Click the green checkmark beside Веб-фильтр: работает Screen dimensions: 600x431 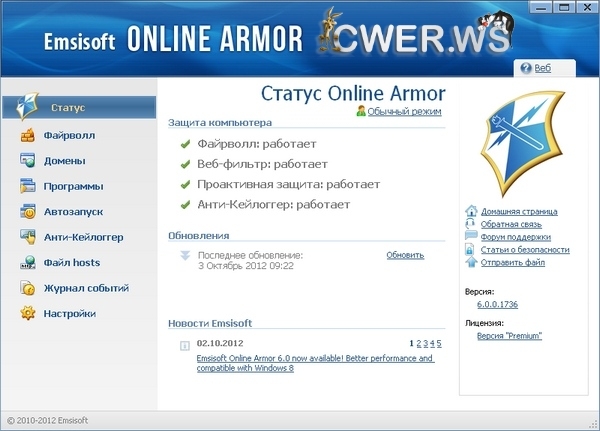point(185,165)
